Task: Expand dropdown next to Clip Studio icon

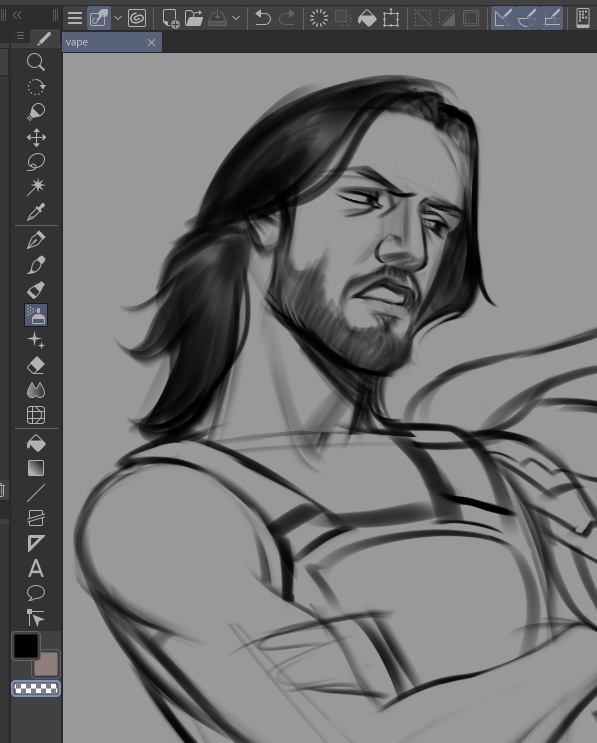Action: (x=118, y=18)
